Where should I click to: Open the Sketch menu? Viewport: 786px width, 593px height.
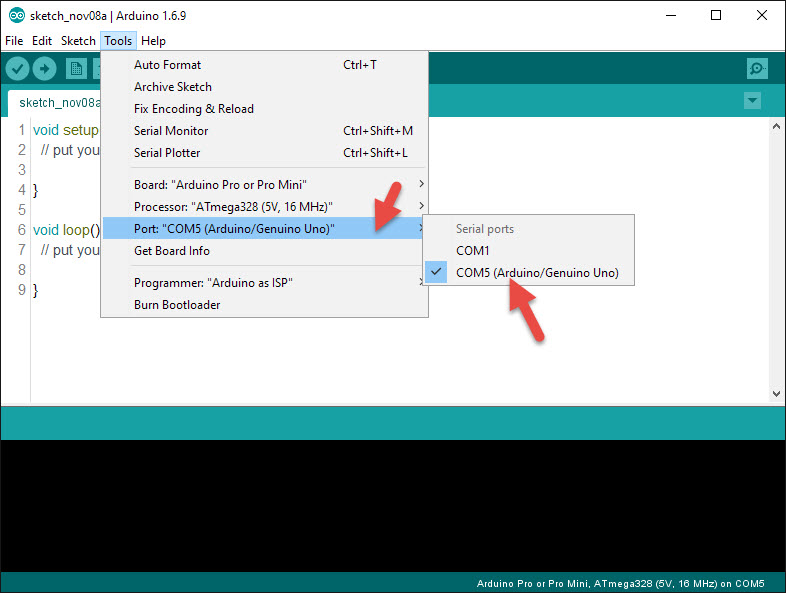pyautogui.click(x=78, y=41)
